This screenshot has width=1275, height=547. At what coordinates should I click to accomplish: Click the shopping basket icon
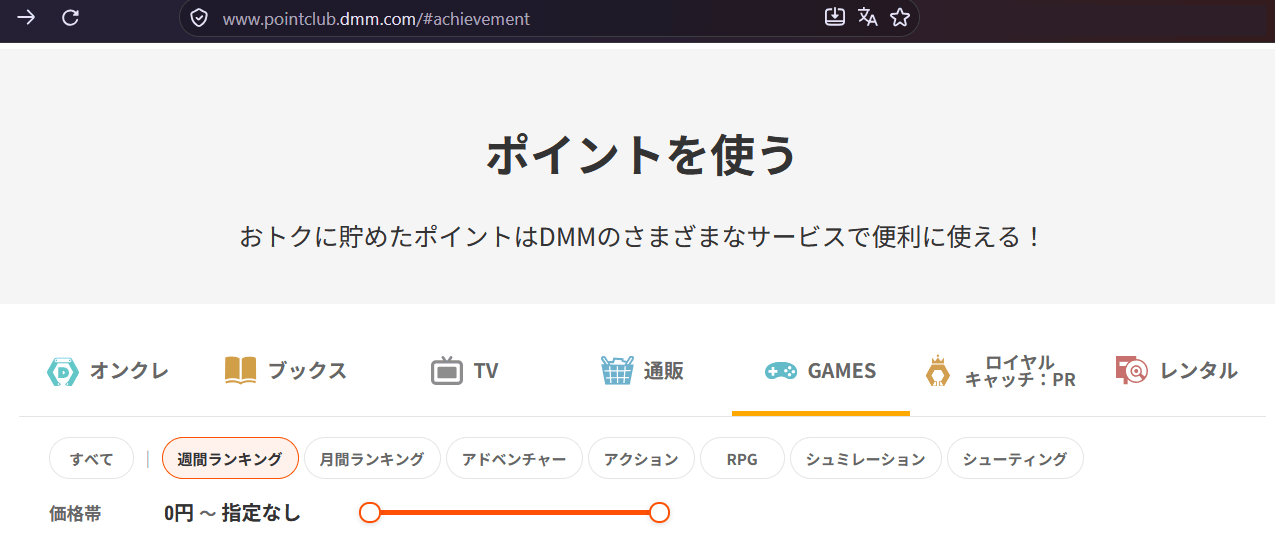tap(617, 370)
